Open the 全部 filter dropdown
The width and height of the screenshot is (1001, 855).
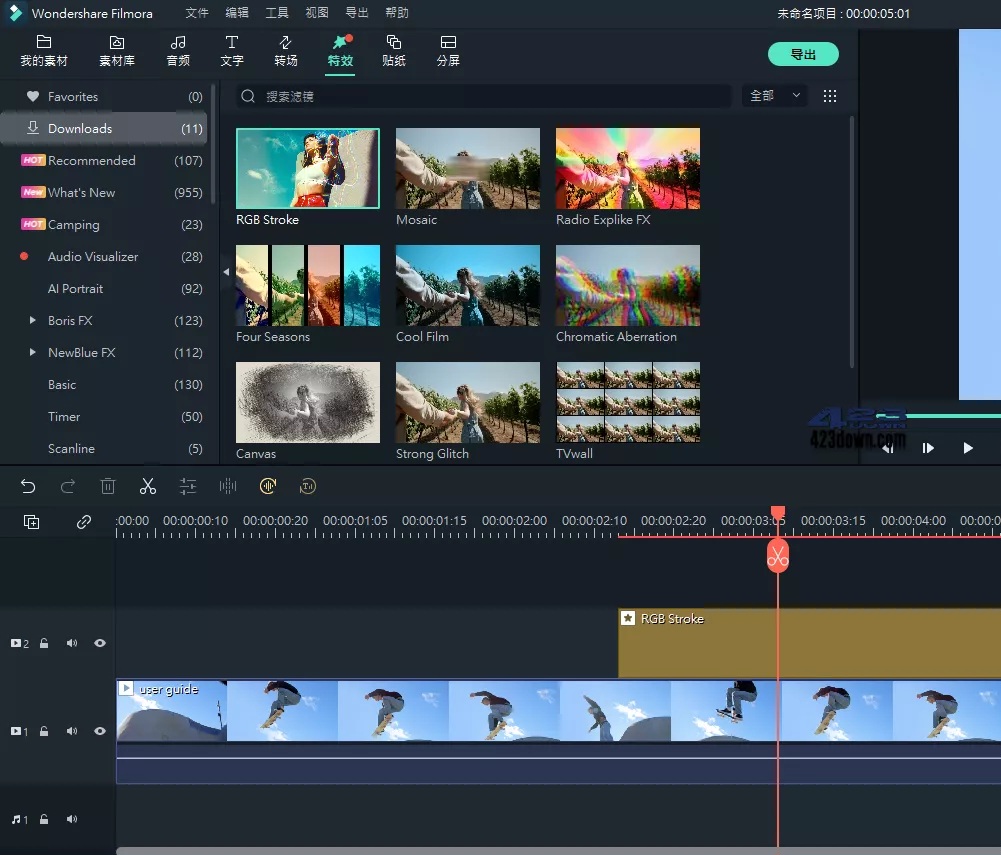774,95
